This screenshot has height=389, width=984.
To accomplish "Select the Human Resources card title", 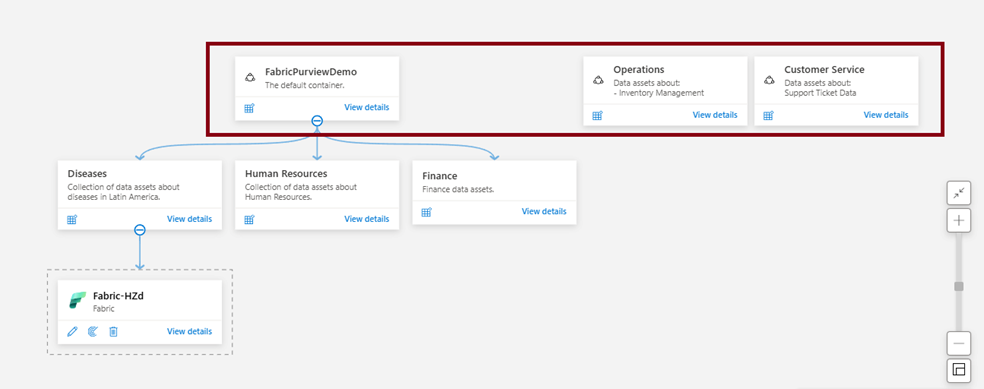I will tap(286, 174).
